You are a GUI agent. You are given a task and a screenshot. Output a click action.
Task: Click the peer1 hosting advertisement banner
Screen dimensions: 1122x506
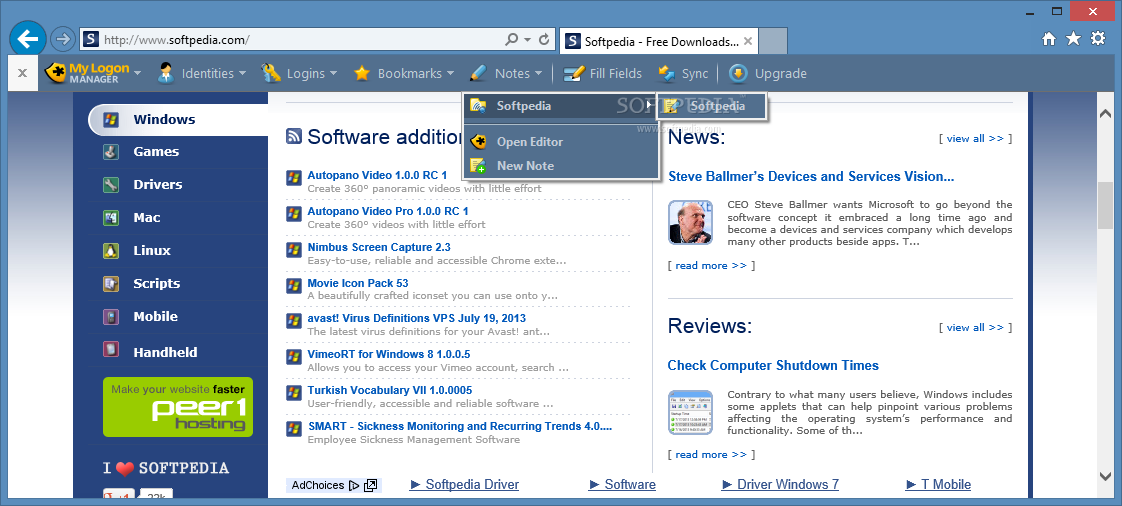pyautogui.click(x=177, y=407)
